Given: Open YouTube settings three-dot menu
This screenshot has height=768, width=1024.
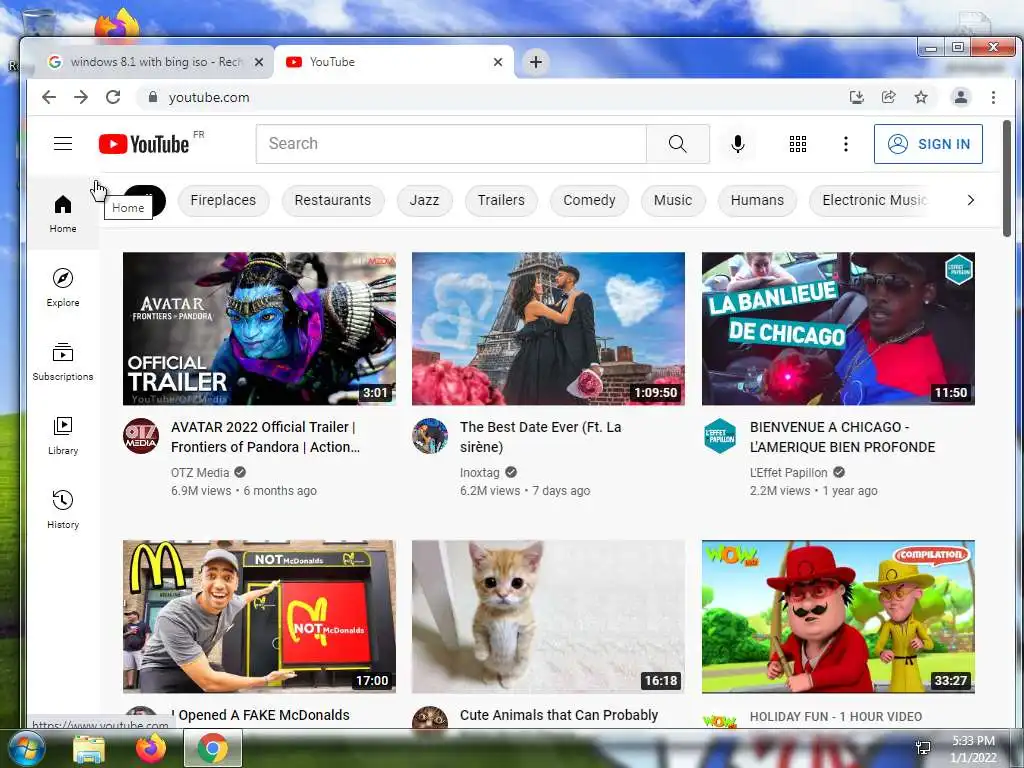Looking at the screenshot, I should (x=846, y=144).
